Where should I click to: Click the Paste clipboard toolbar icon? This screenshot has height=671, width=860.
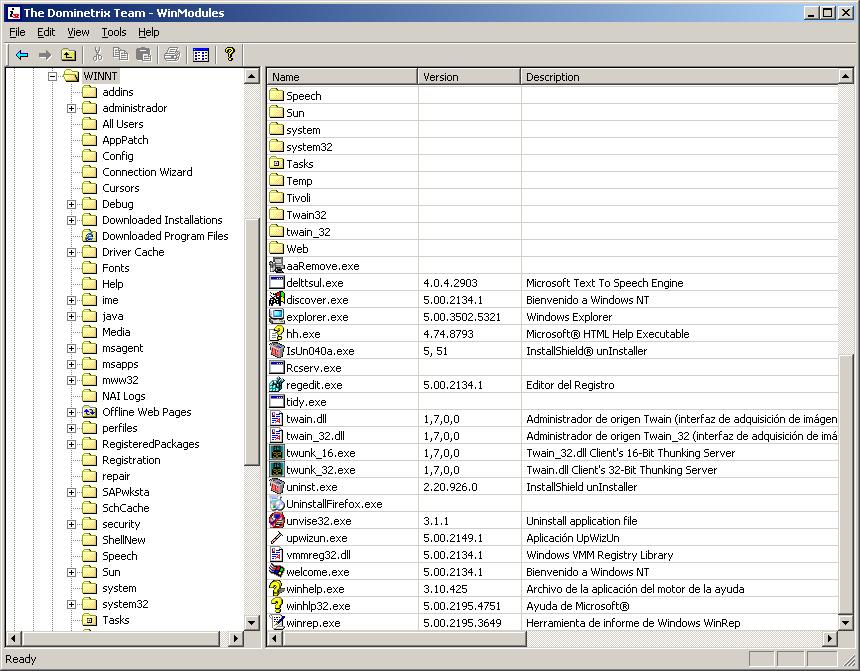tap(144, 54)
